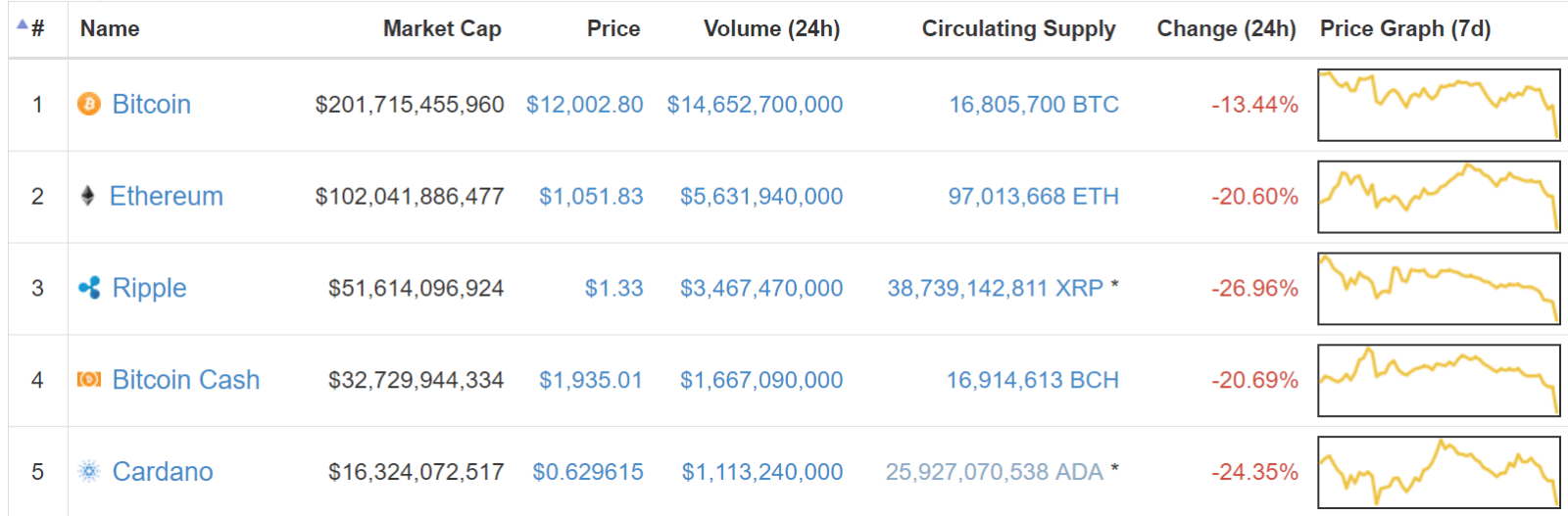Open Bitcoin's 7-day price graph
This screenshot has height=516, width=1568.
[1438, 105]
